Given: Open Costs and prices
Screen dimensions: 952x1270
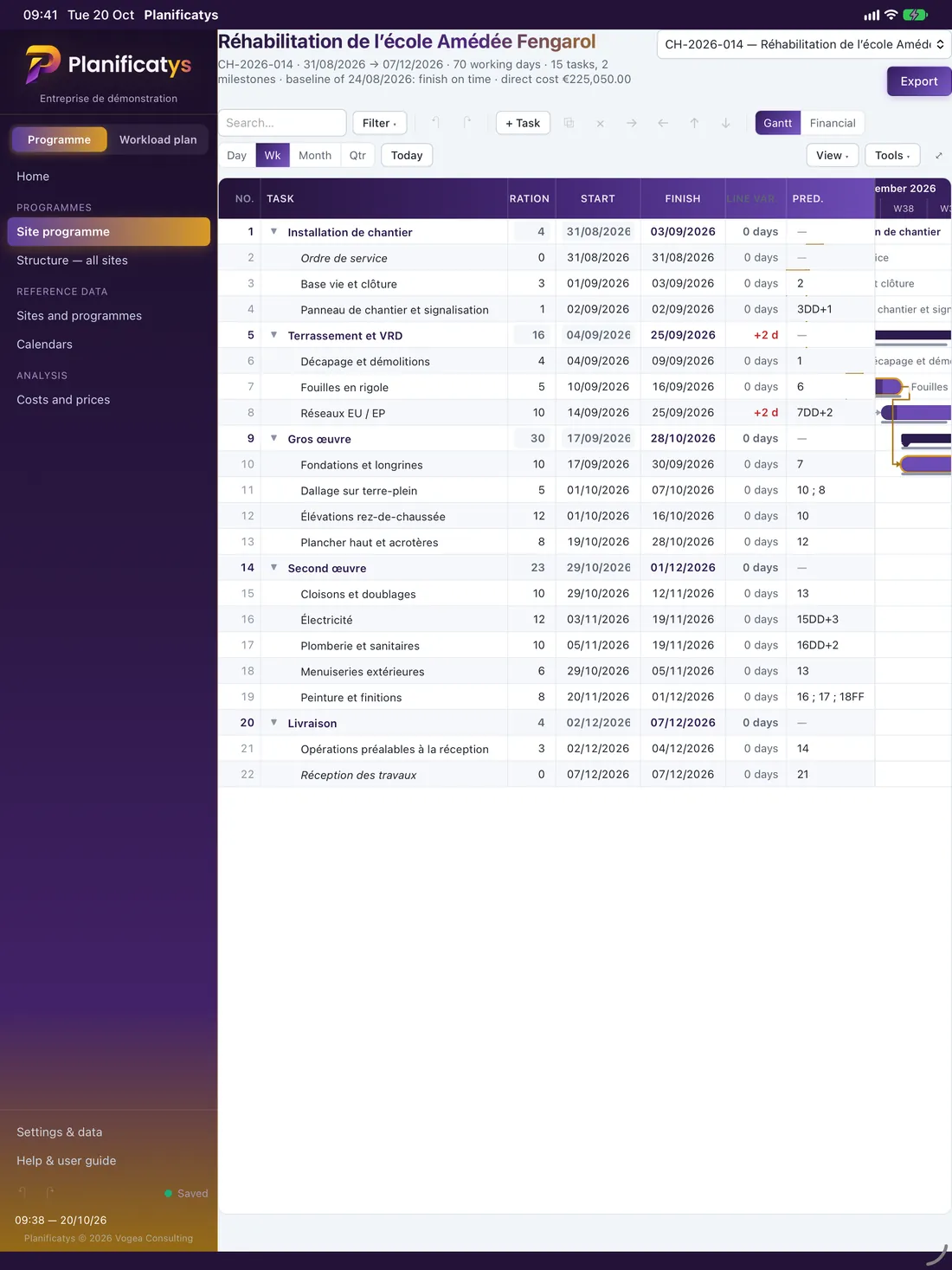Looking at the screenshot, I should 108,400.
